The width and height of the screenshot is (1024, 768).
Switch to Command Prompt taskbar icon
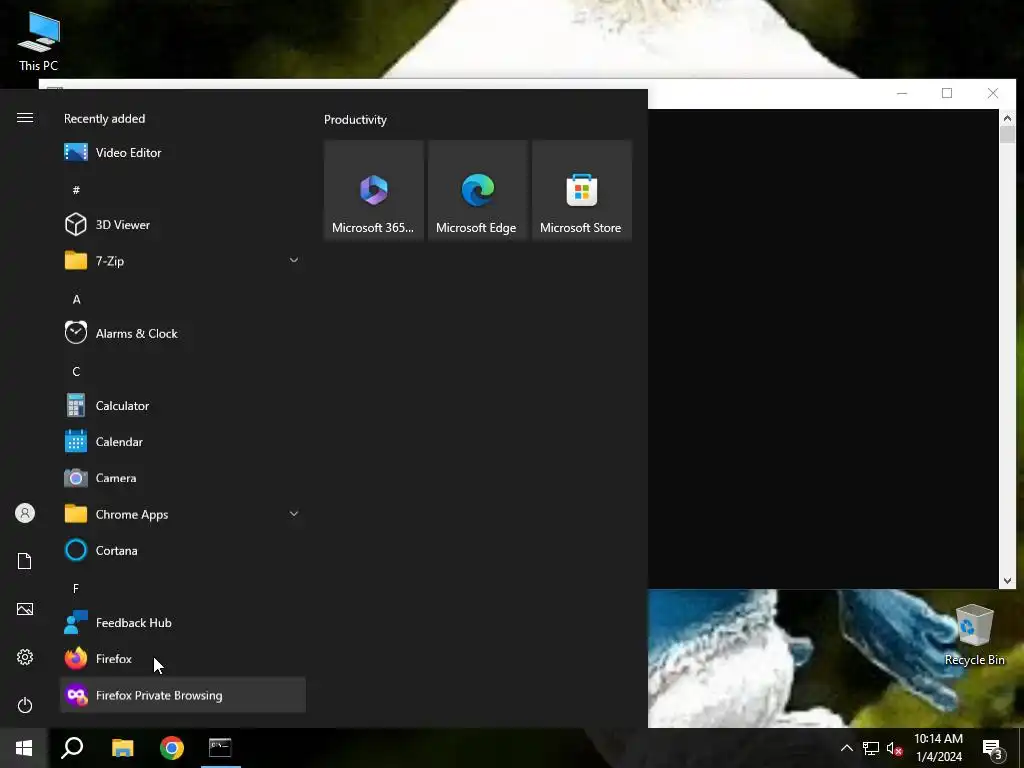[220, 748]
